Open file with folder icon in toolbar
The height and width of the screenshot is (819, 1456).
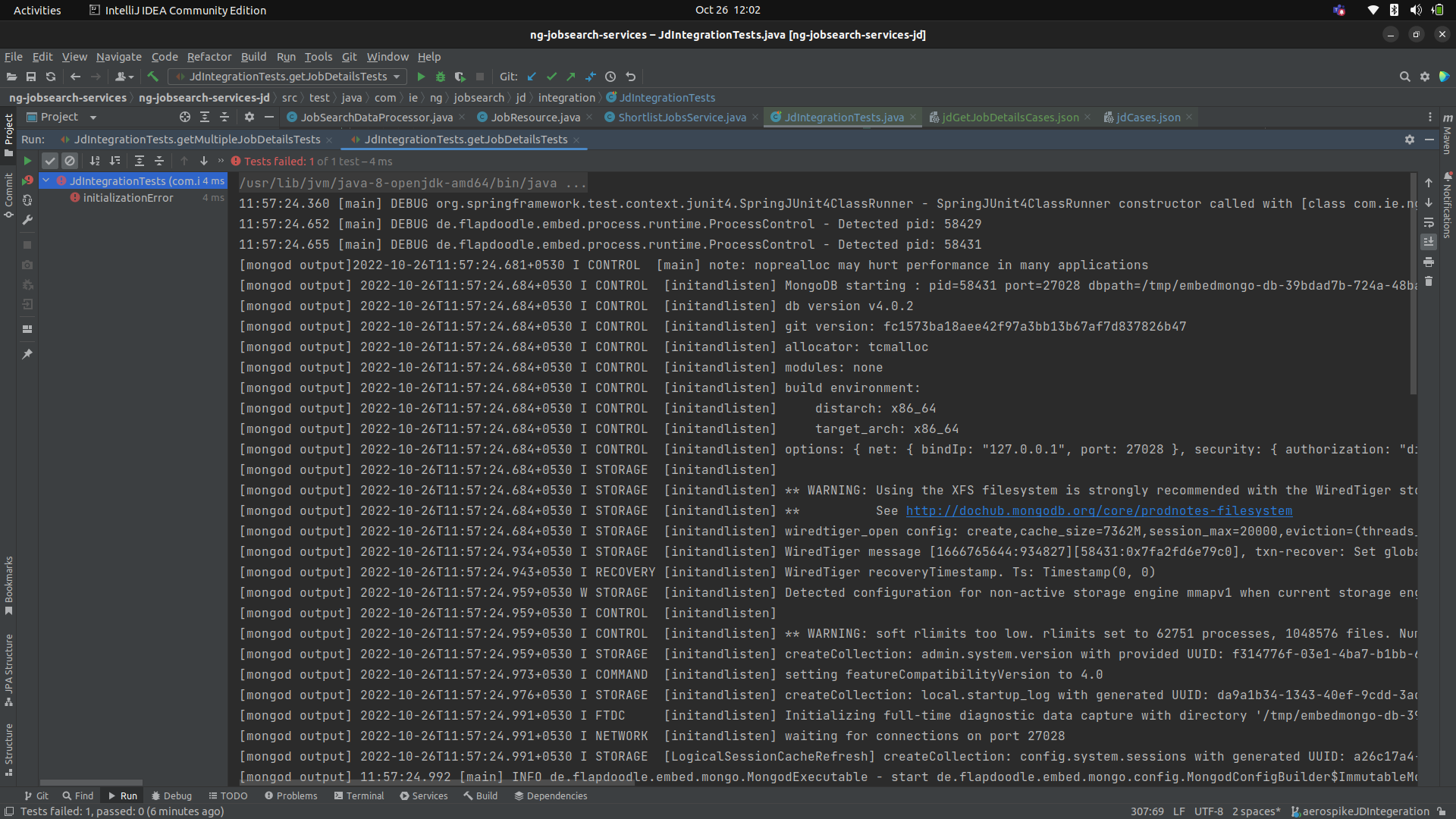point(11,77)
